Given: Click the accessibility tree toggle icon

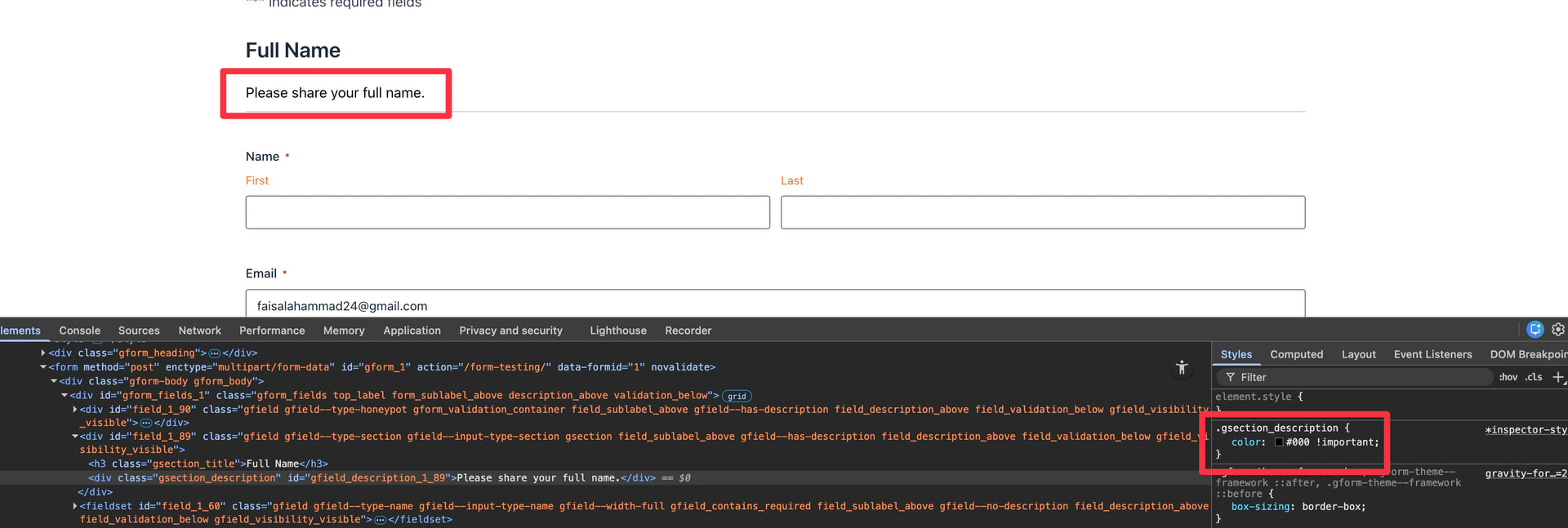Looking at the screenshot, I should pyautogui.click(x=1182, y=368).
